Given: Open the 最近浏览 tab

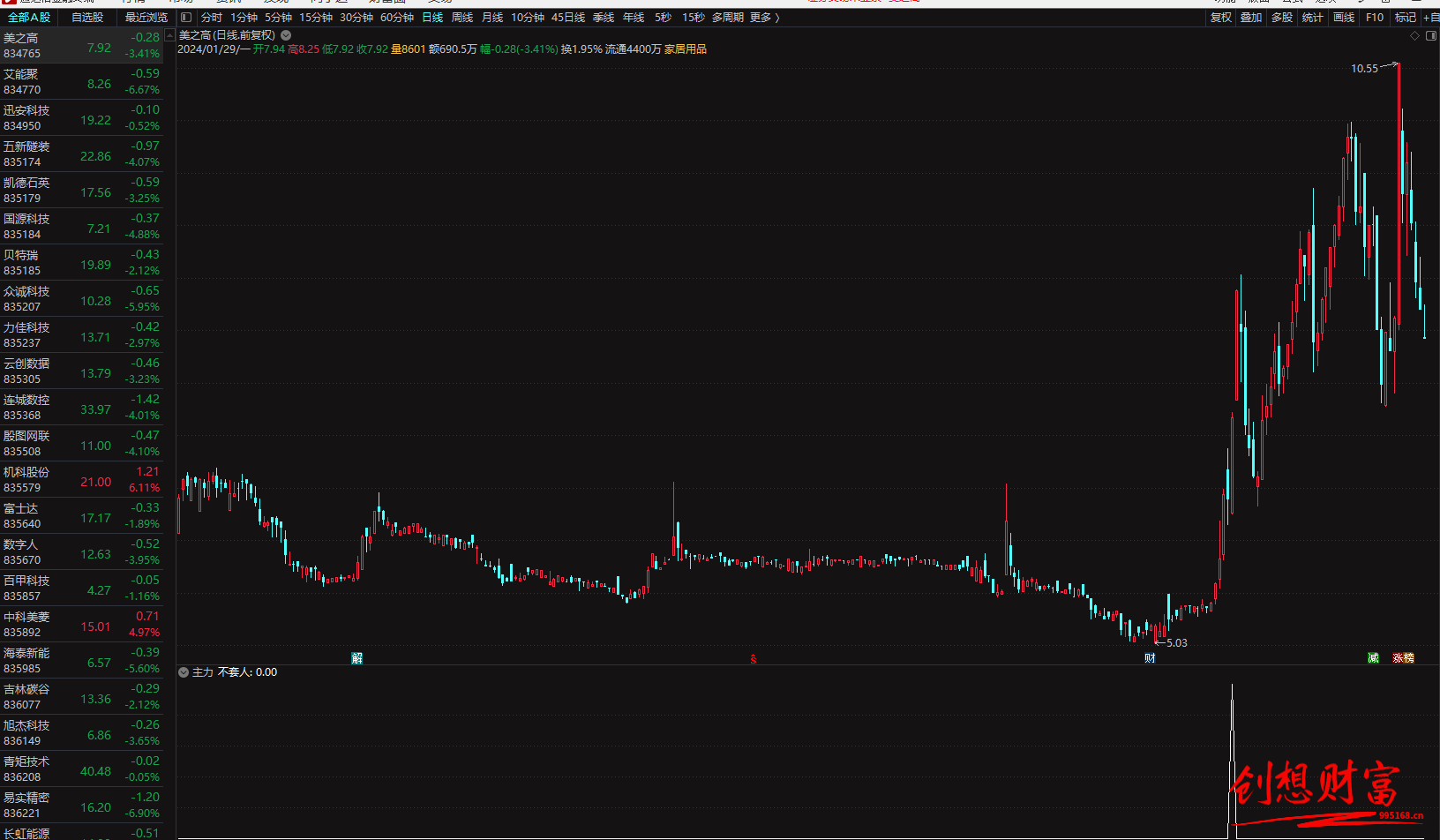Looking at the screenshot, I should (x=146, y=17).
